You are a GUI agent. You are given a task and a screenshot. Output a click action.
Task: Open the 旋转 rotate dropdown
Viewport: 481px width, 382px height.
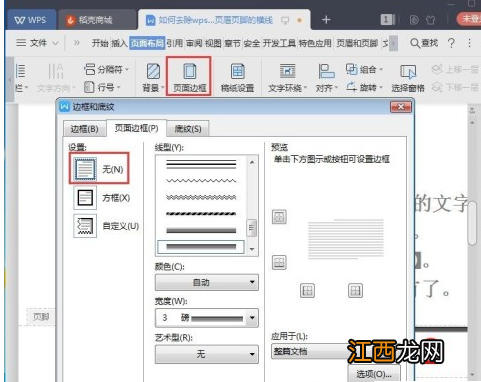click(x=364, y=87)
